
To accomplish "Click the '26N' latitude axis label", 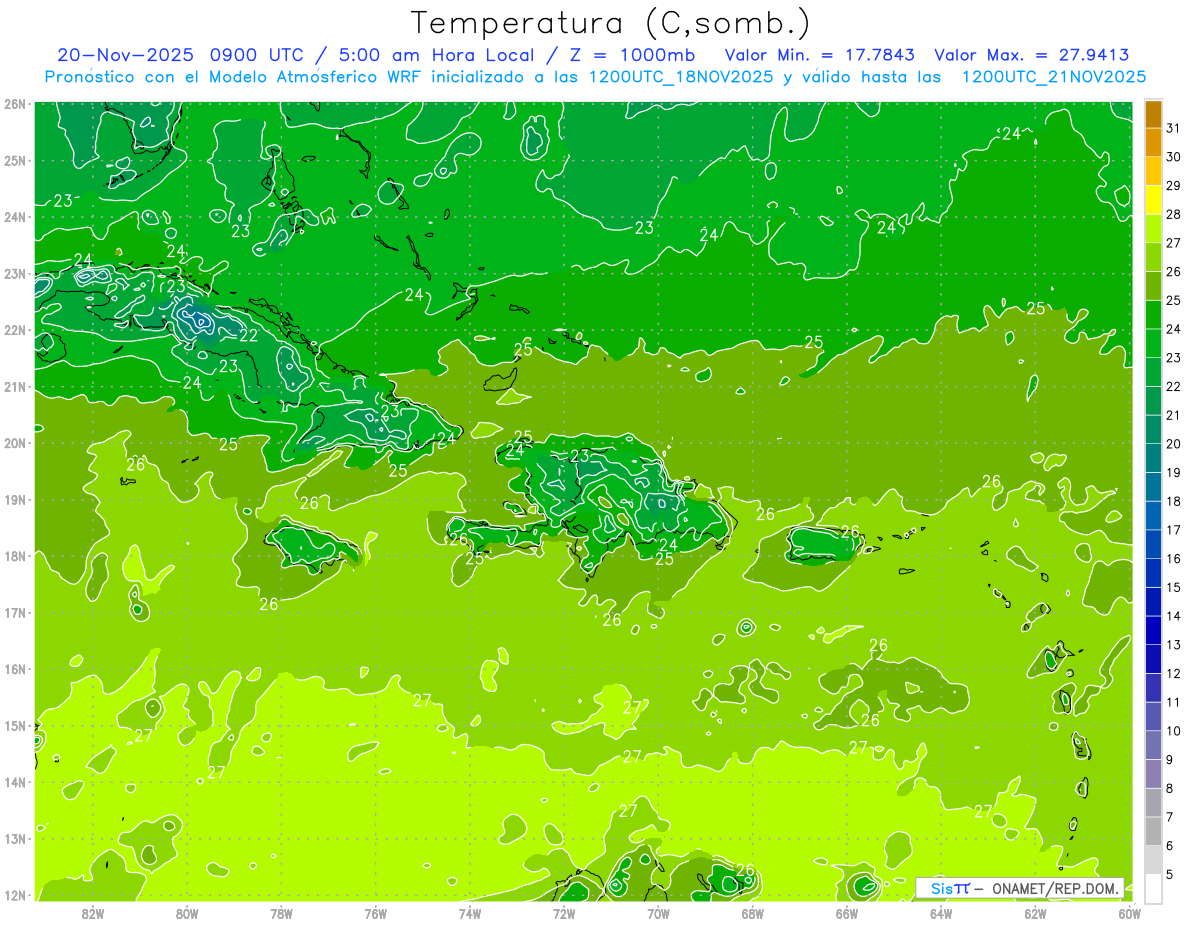I will (x=14, y=104).
